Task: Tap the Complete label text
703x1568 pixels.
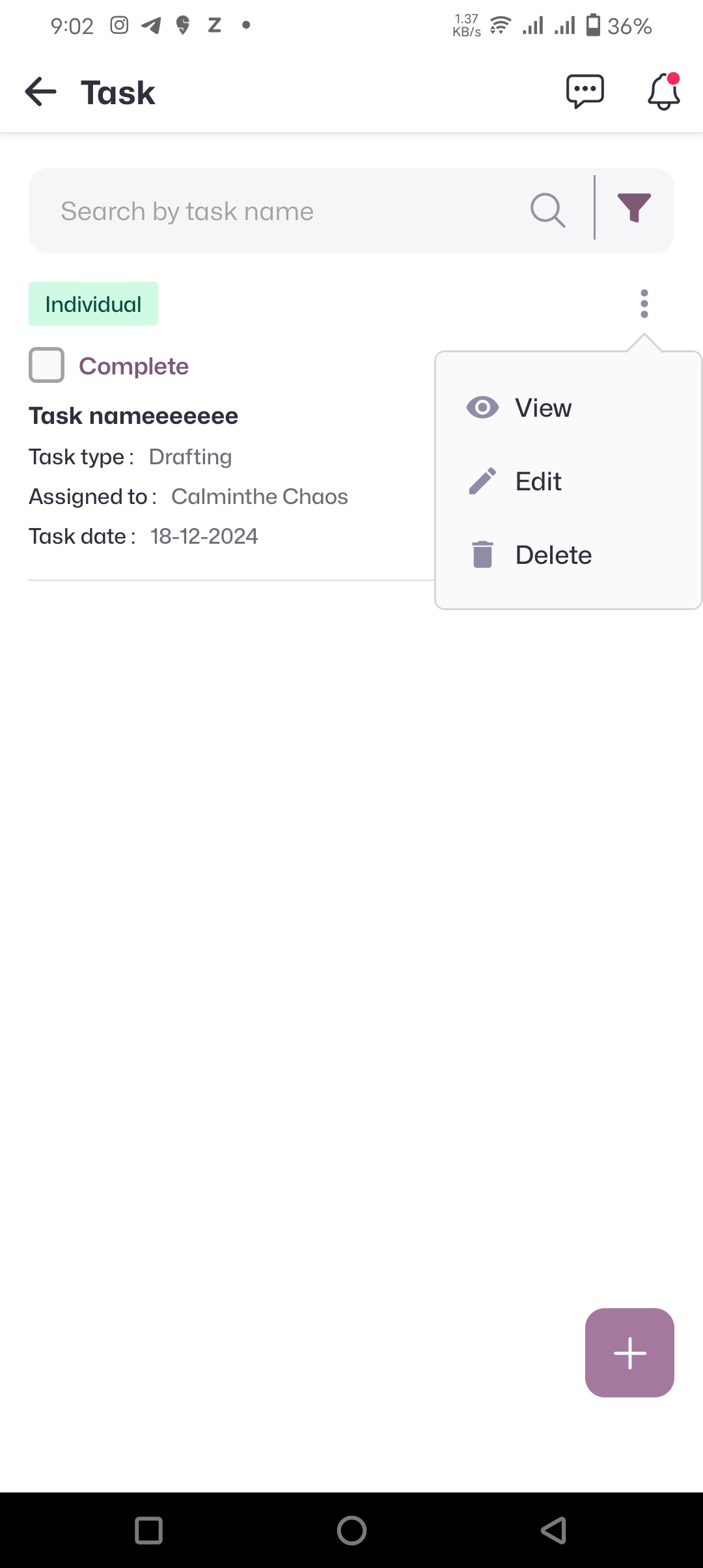Action: (x=133, y=366)
